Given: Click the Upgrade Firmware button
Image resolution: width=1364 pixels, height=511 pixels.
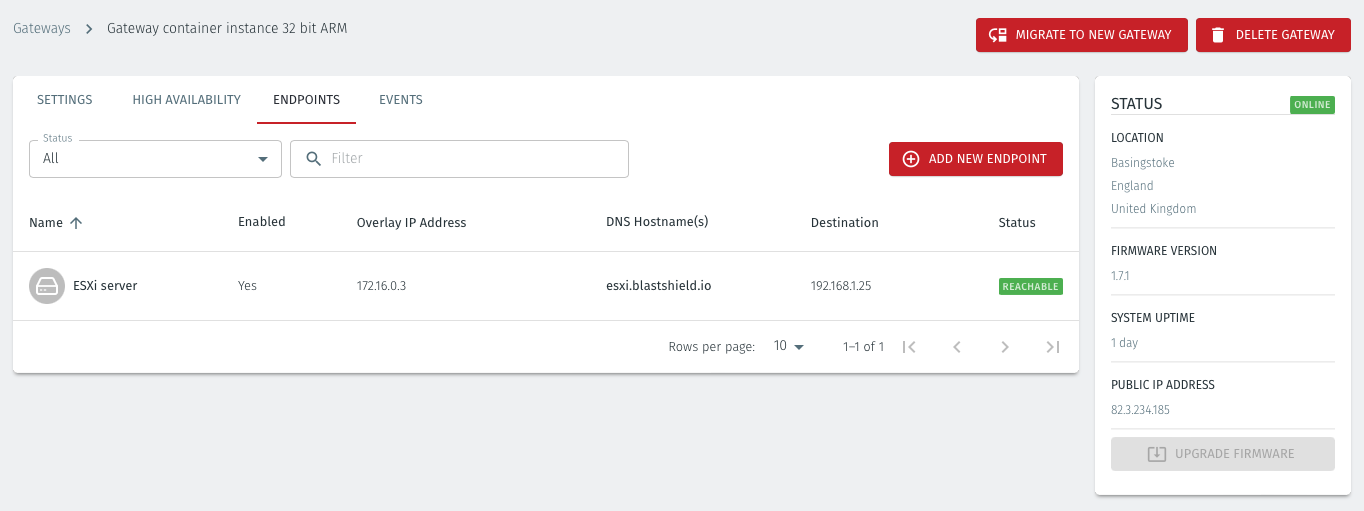Looking at the screenshot, I should [1222, 454].
